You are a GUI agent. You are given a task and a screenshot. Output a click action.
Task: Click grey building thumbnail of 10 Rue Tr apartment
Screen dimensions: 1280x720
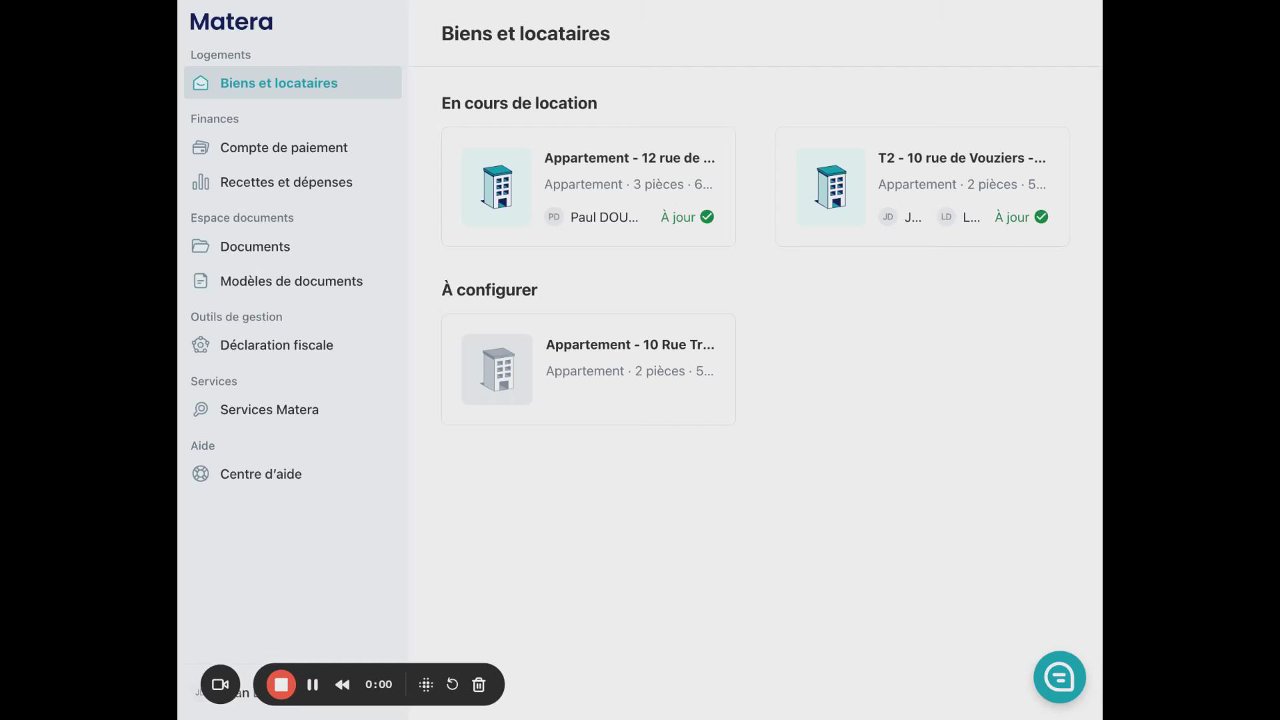pyautogui.click(x=497, y=369)
